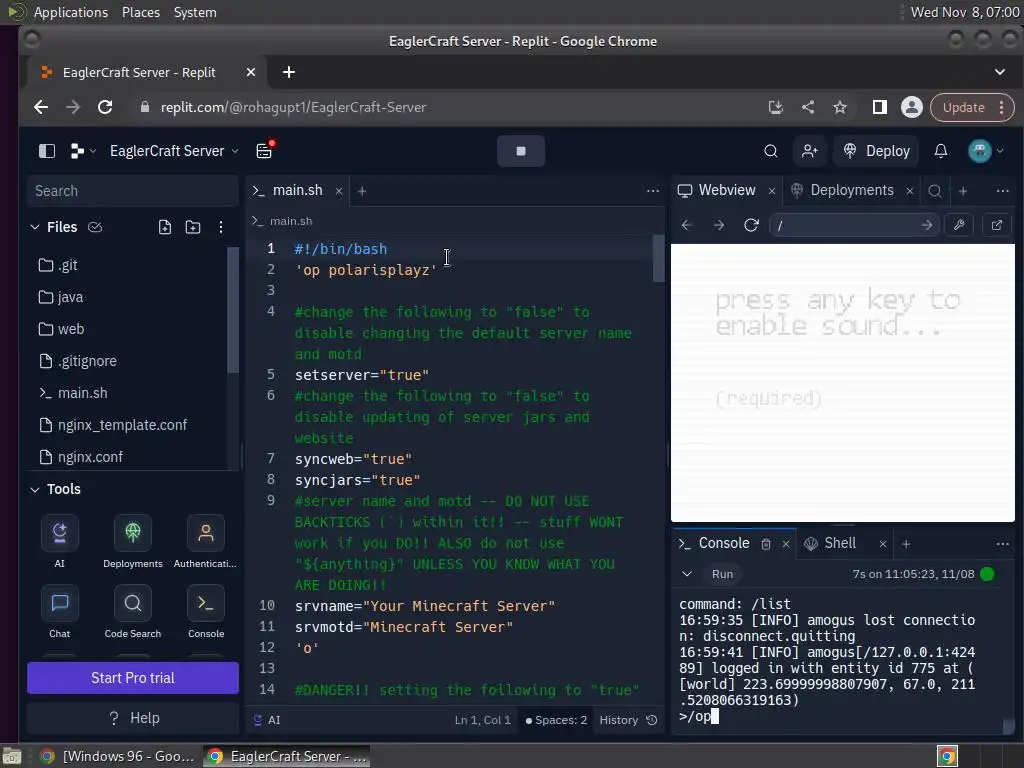Reload the Webview page
Image resolution: width=1024 pixels, height=768 pixels.
point(751,225)
